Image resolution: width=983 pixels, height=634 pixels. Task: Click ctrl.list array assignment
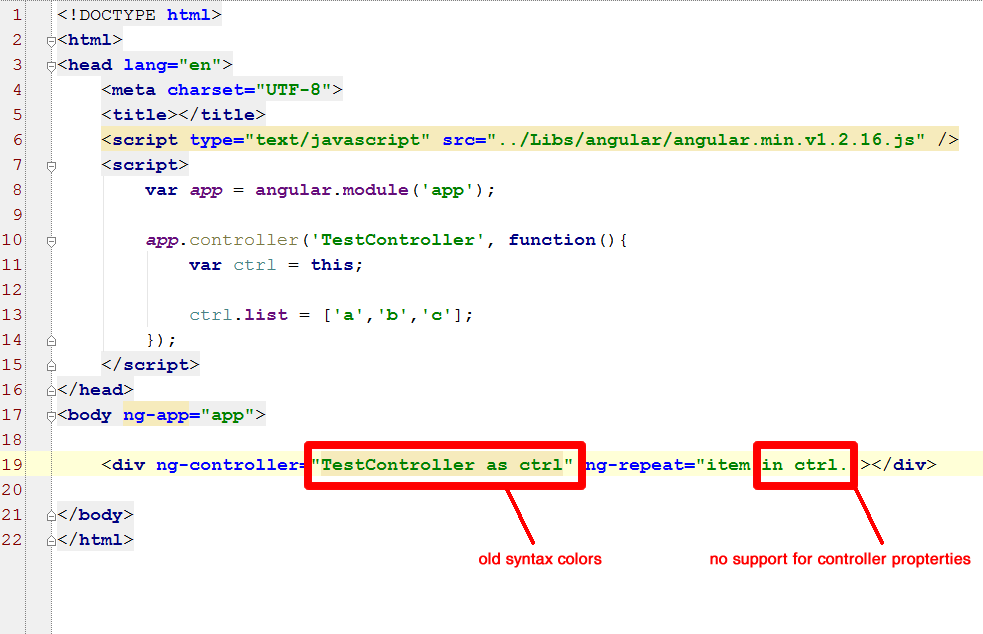coord(331,315)
